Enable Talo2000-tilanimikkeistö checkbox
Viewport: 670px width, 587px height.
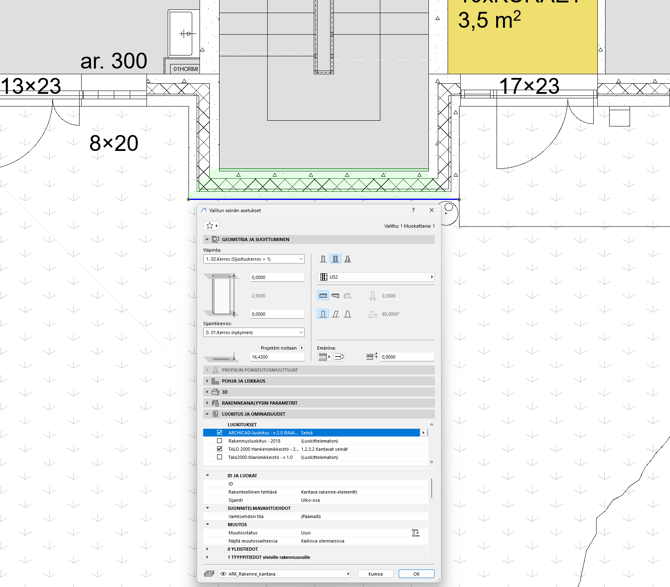point(220,457)
